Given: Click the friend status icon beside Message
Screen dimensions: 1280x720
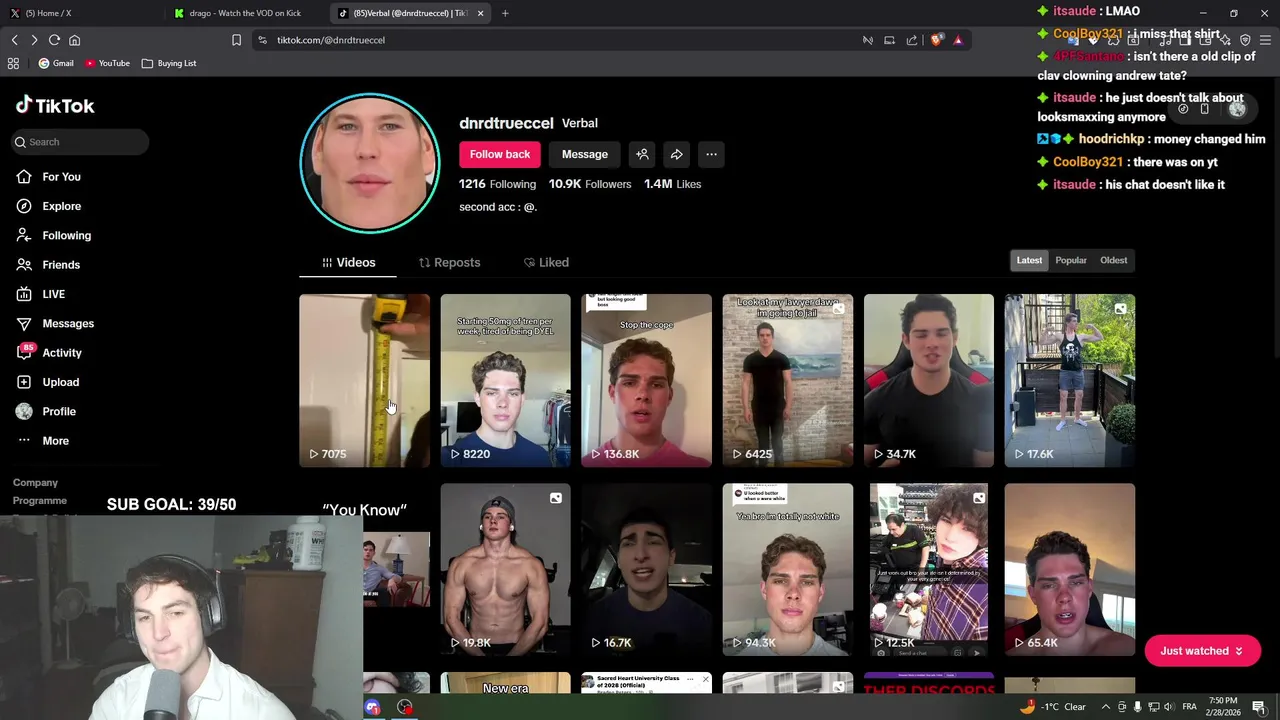Looking at the screenshot, I should coord(642,154).
